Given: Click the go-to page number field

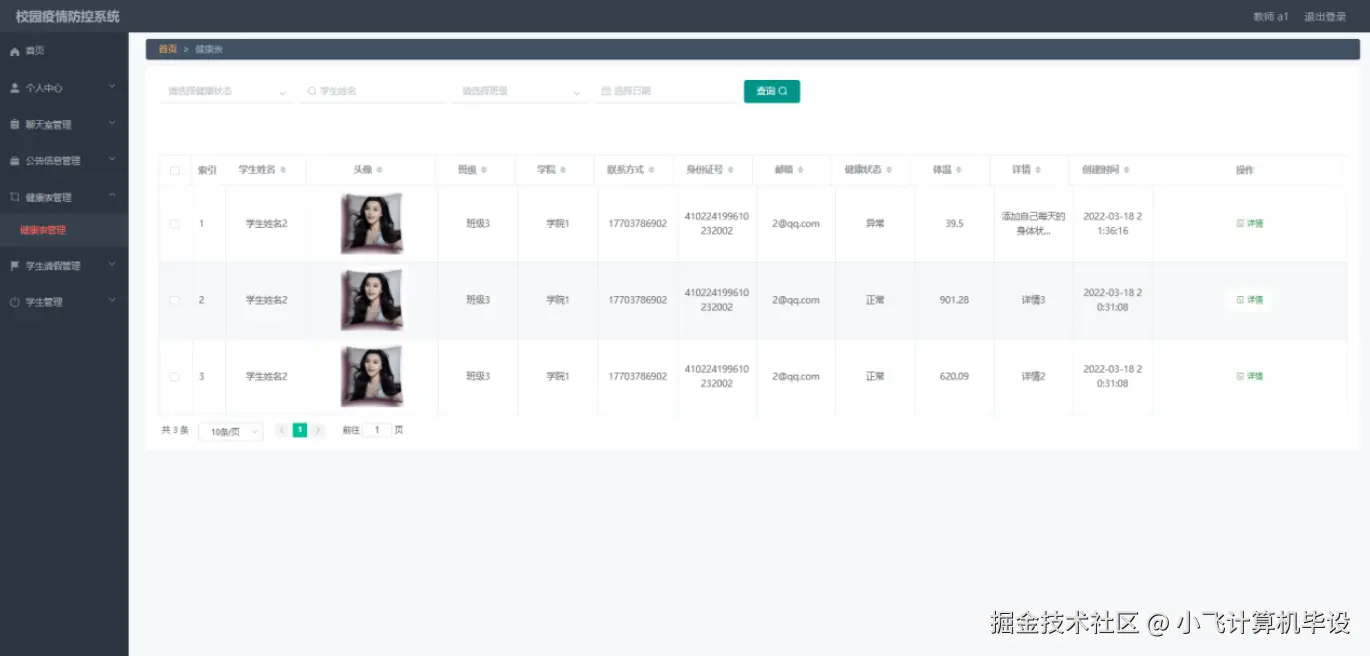Looking at the screenshot, I should 377,431.
